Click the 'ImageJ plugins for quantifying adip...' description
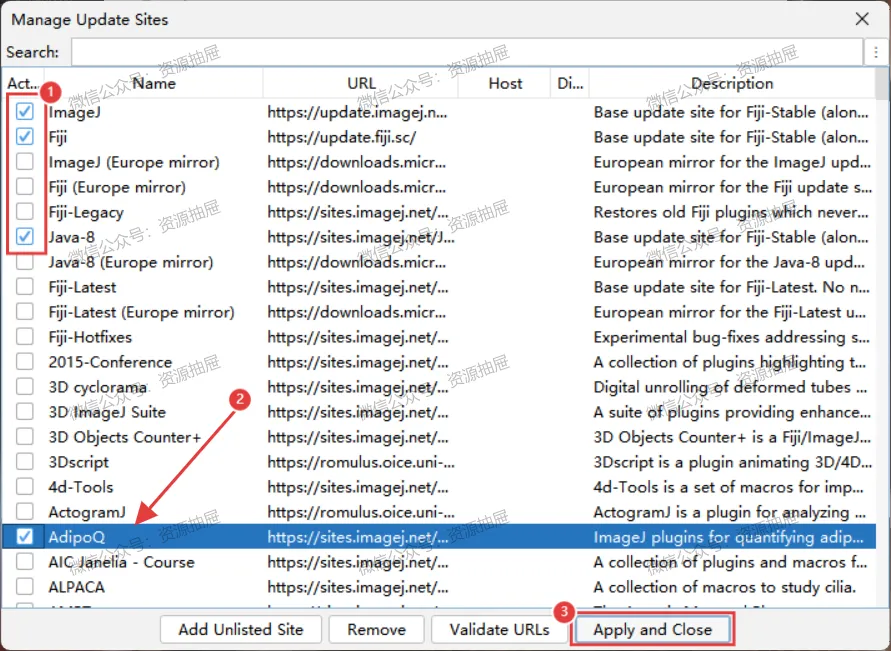 pos(732,537)
